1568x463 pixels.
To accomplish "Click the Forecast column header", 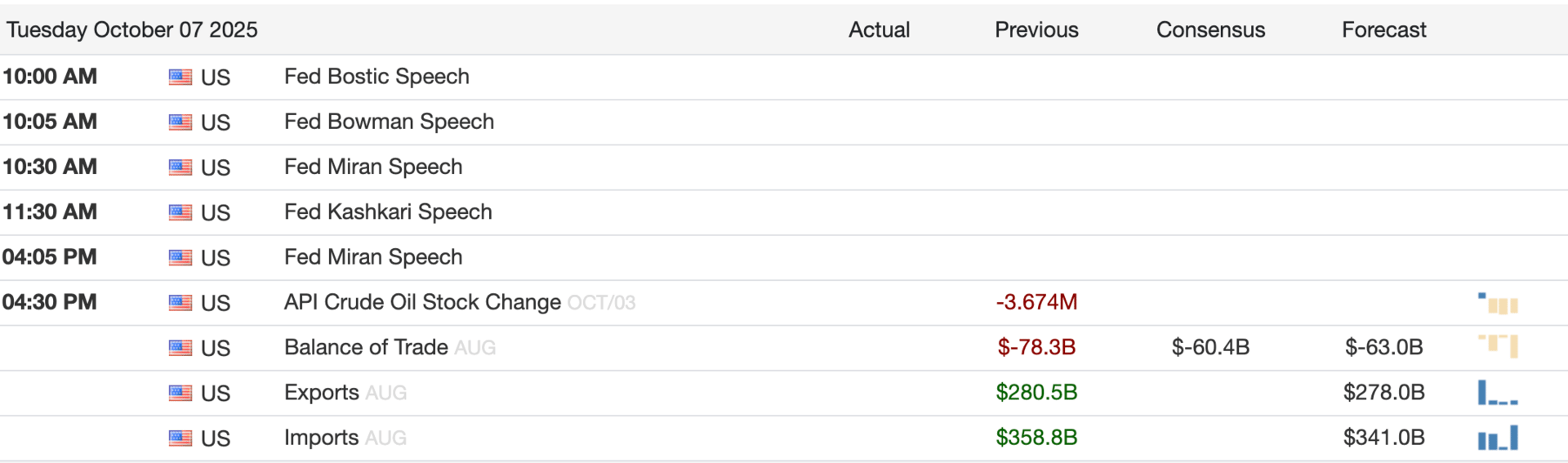I will coord(1383,30).
